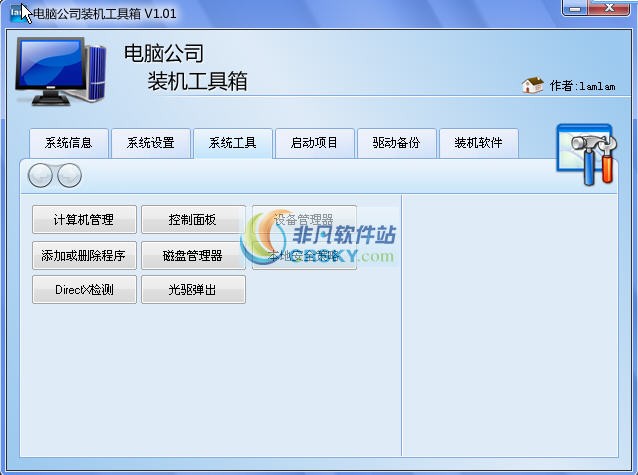Open the 系统信息 tab
The height and width of the screenshot is (475, 638).
(x=69, y=143)
